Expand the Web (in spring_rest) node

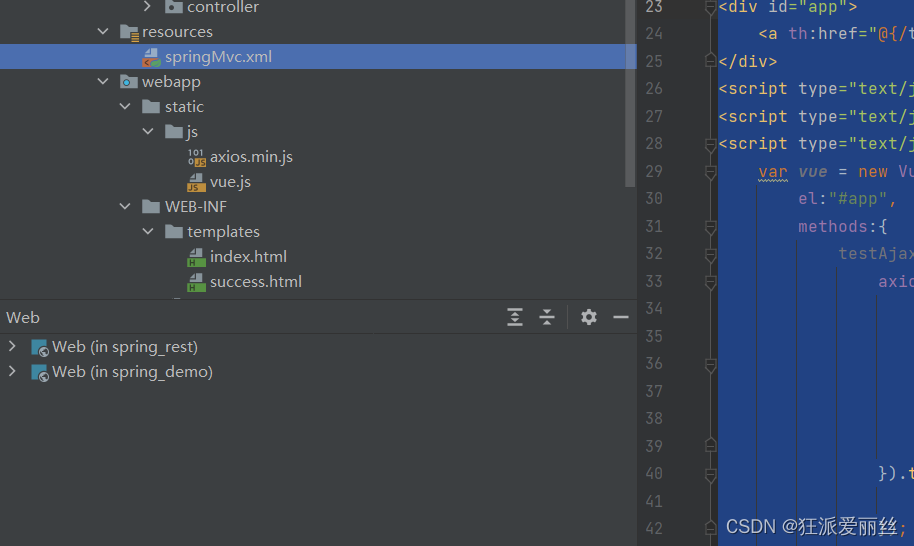tap(12, 346)
